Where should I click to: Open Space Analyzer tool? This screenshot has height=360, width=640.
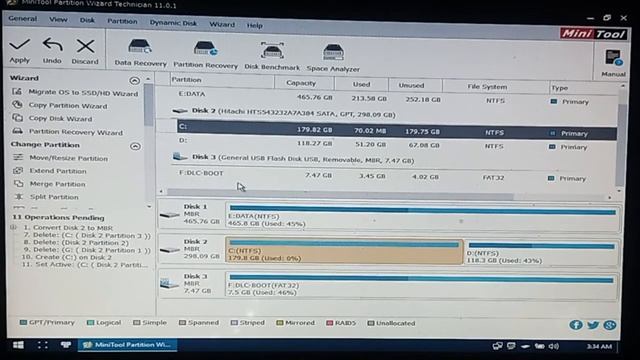333,58
